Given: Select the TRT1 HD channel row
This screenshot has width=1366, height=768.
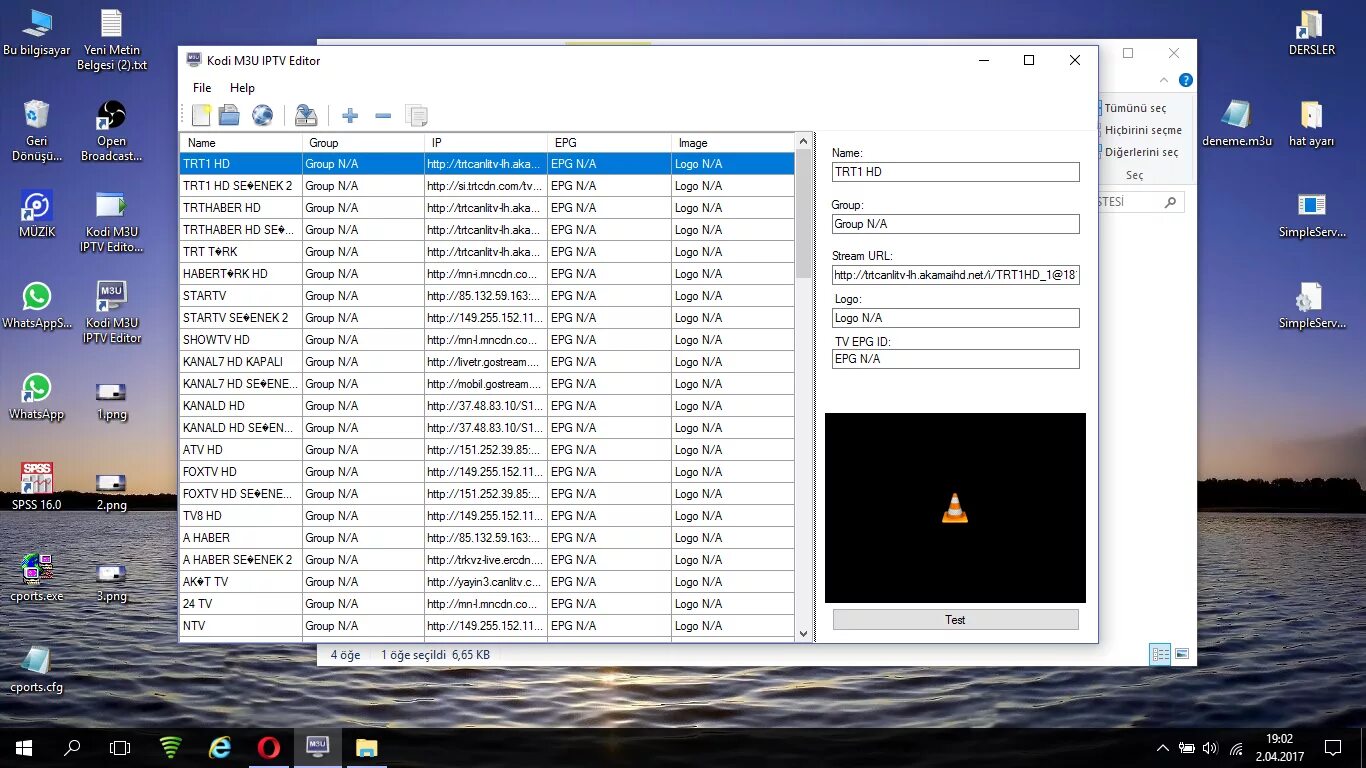Looking at the screenshot, I should pos(487,164).
